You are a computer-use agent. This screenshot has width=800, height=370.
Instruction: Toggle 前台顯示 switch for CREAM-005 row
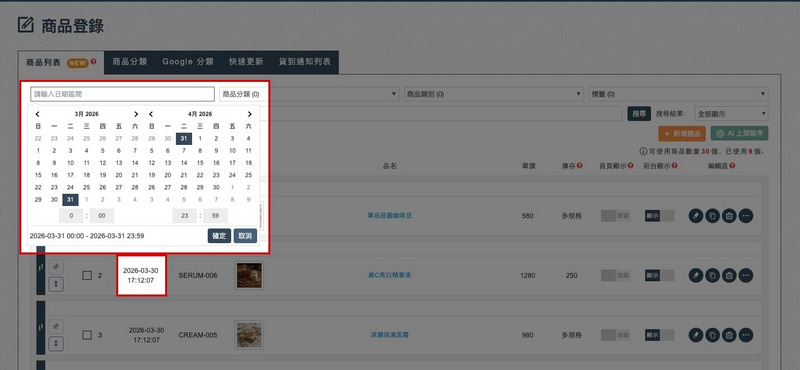click(659, 335)
